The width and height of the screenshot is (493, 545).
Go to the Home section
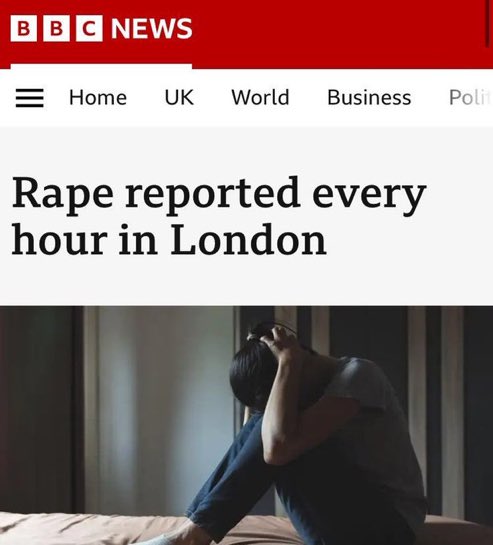tap(98, 97)
